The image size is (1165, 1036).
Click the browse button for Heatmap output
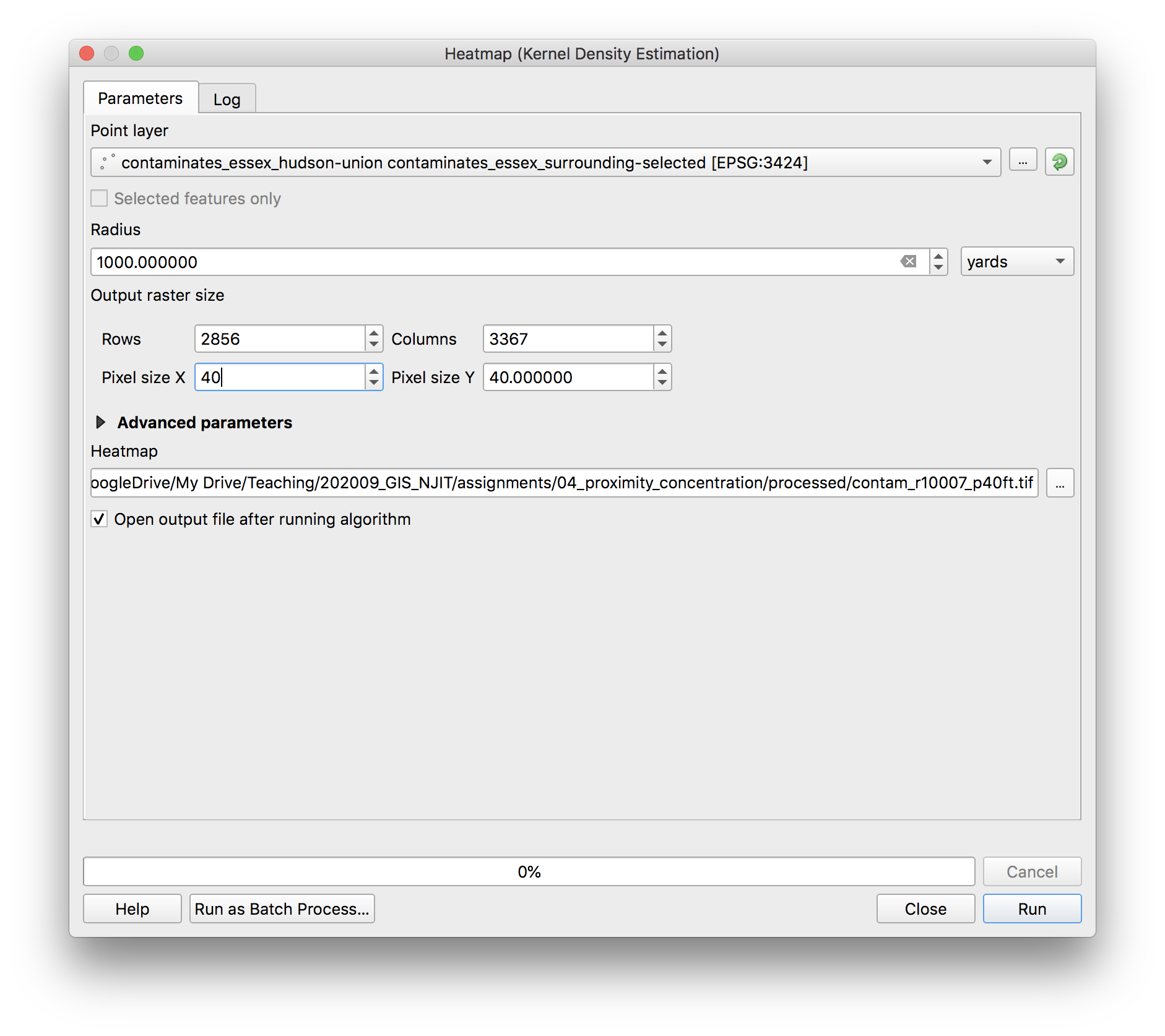[x=1060, y=483]
